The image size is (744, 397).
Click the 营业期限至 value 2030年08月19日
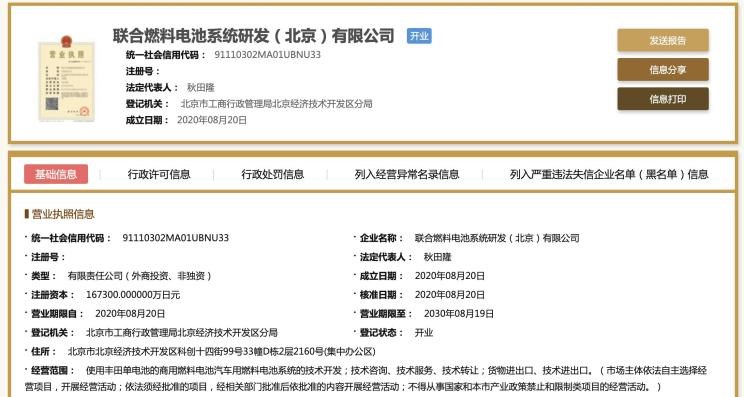tap(459, 314)
